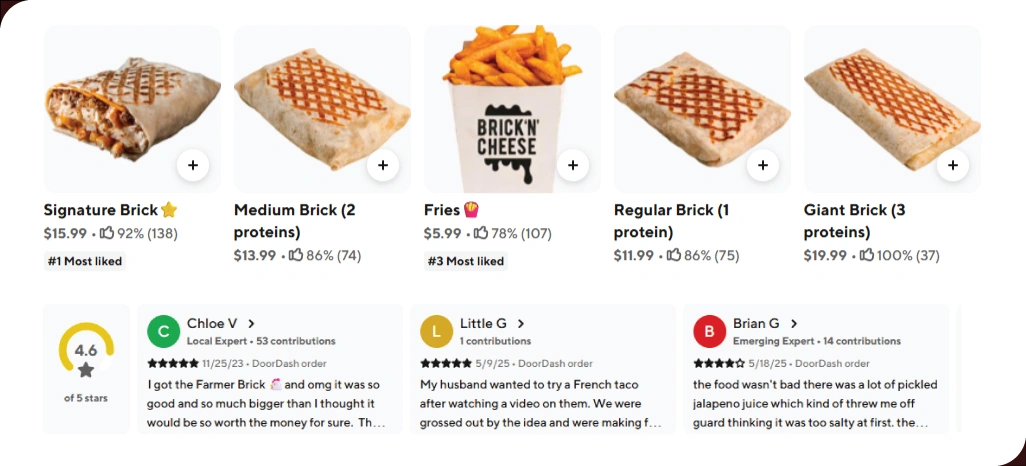
Task: Add Signature Brick to cart
Action: [193, 165]
